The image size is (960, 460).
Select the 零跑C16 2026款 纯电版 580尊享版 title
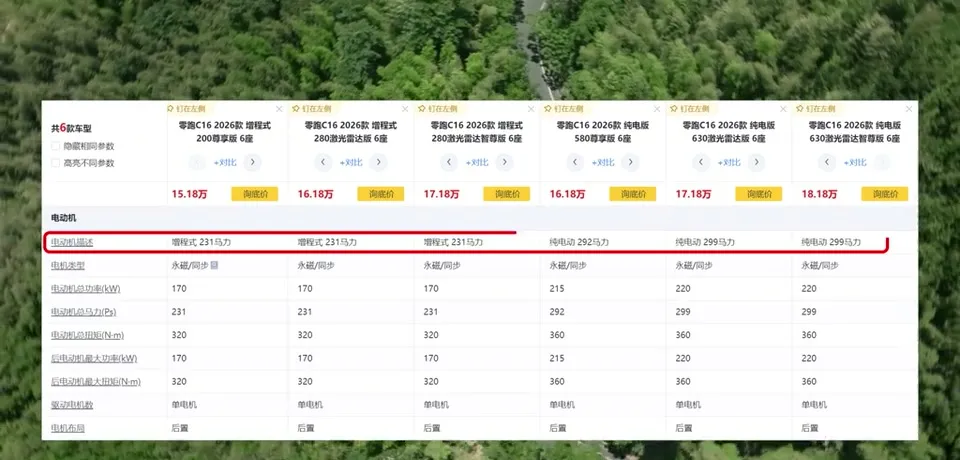(602, 132)
